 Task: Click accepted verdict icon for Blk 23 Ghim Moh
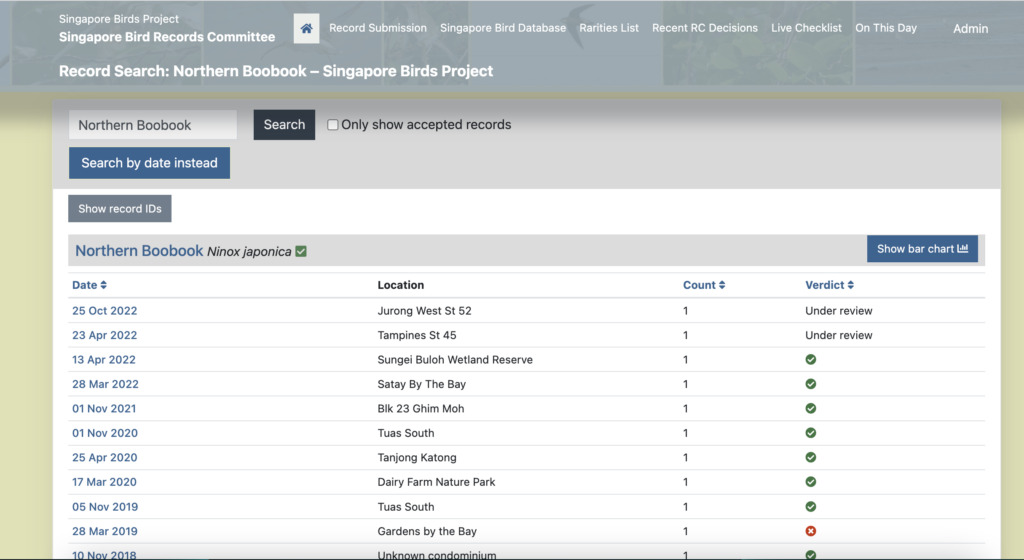pos(811,408)
